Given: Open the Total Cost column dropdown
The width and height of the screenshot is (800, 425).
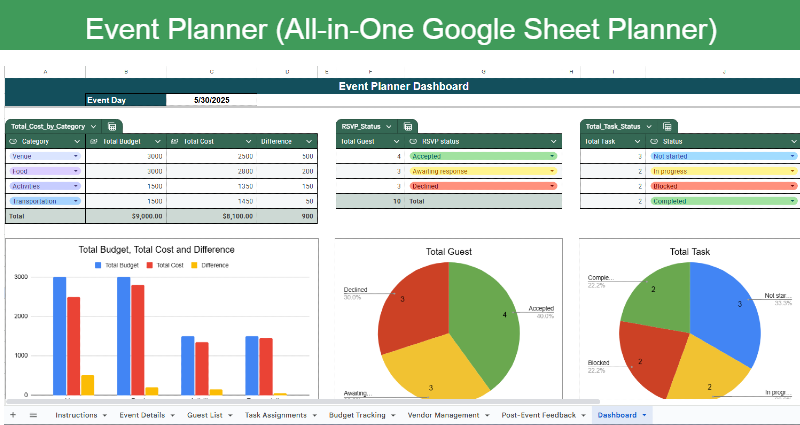Looking at the screenshot, I should click(x=248, y=141).
